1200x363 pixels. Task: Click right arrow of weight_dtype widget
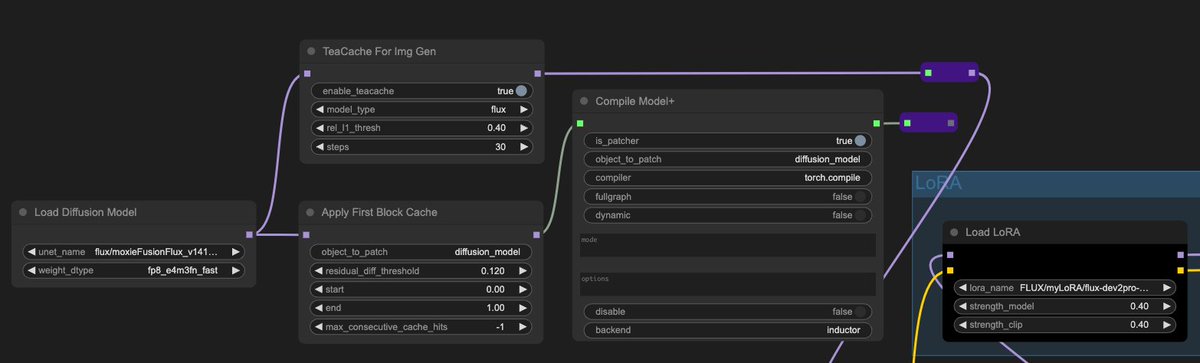pos(236,270)
